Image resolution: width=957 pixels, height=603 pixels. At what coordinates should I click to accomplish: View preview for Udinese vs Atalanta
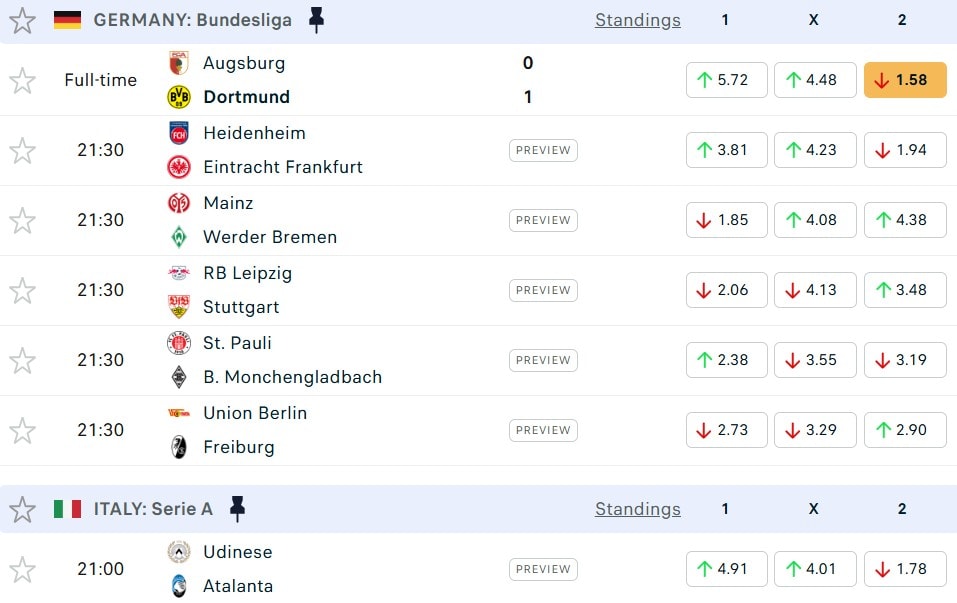click(543, 569)
